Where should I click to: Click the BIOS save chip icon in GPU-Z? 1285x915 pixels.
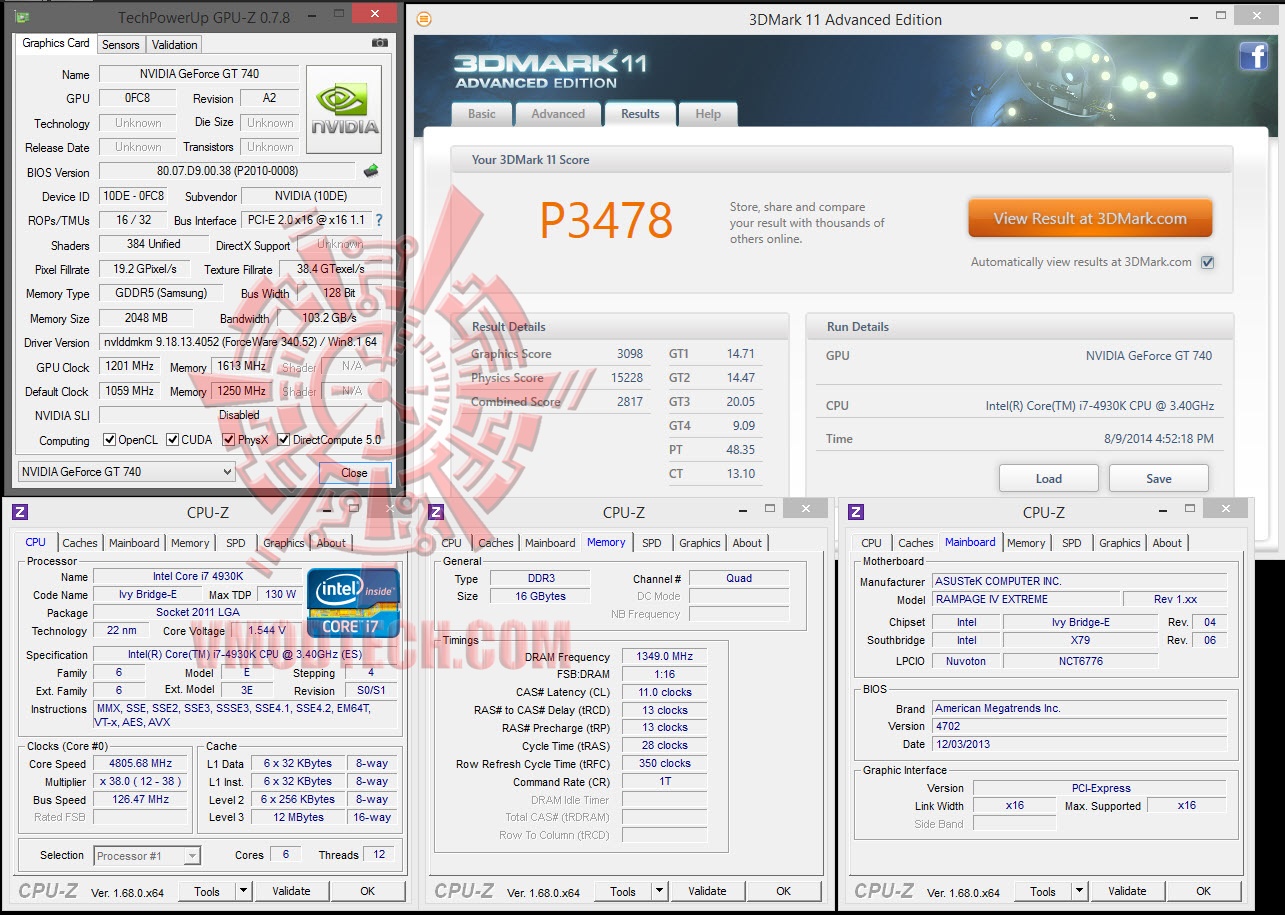coord(371,171)
